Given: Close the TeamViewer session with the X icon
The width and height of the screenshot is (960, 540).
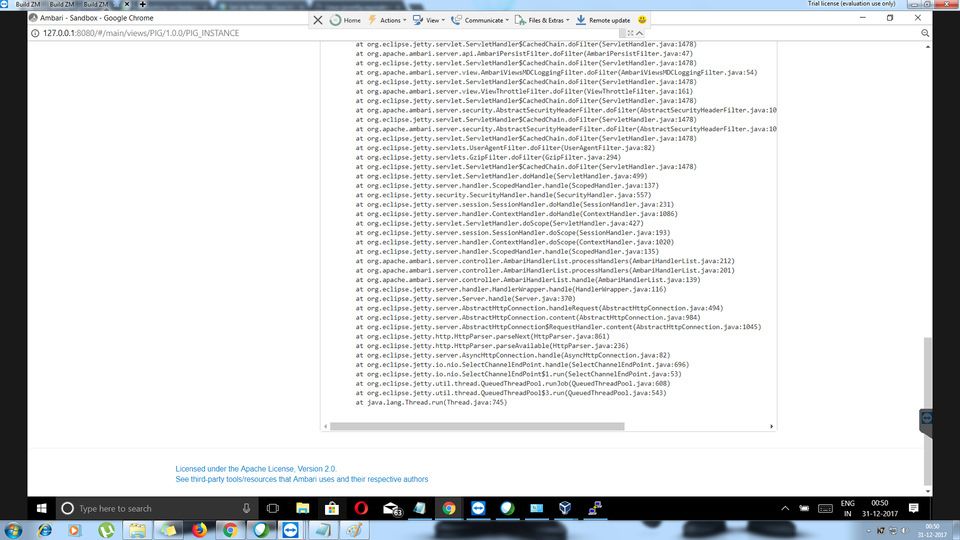Looking at the screenshot, I should [317, 20].
